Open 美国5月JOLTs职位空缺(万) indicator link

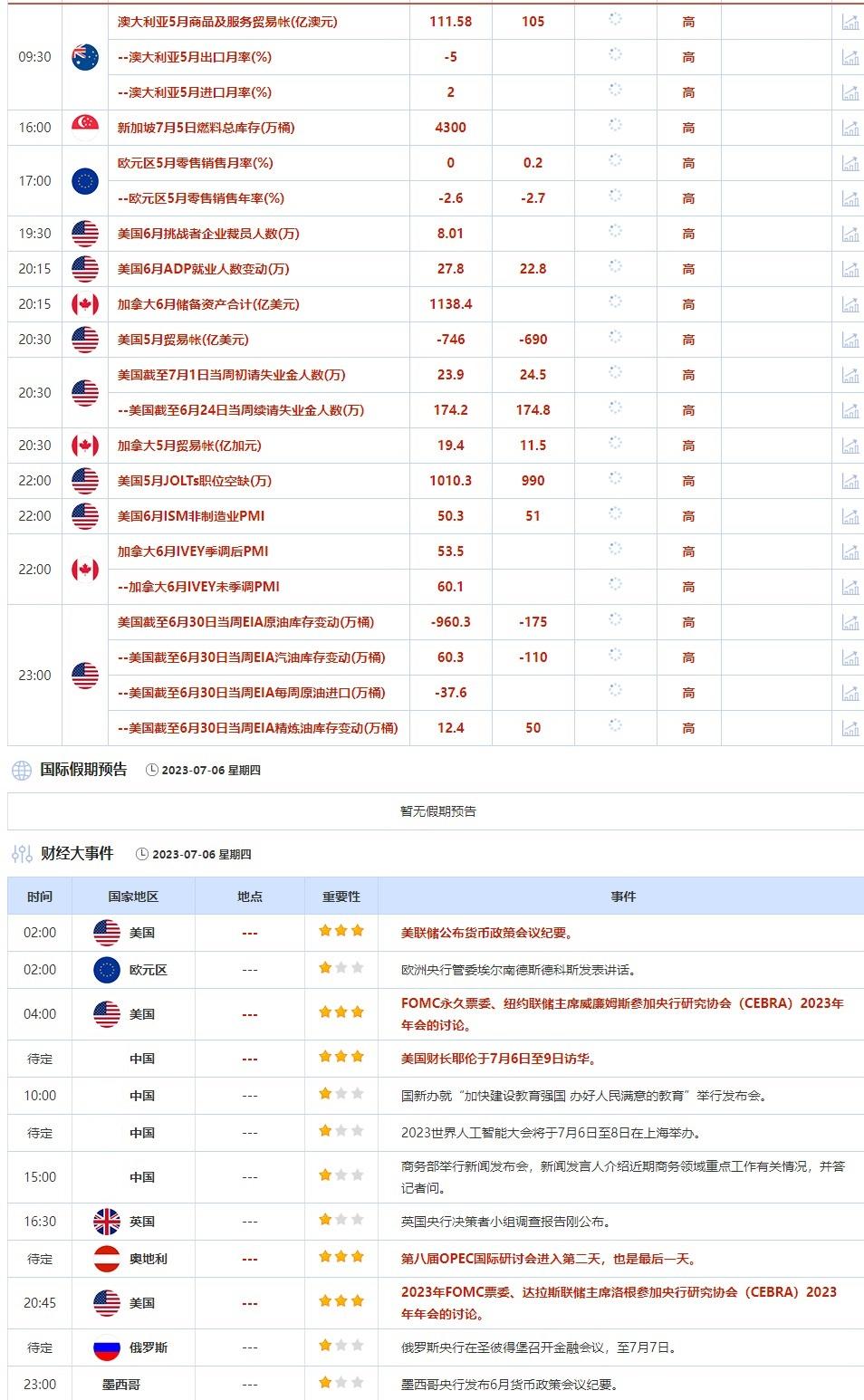[195, 481]
